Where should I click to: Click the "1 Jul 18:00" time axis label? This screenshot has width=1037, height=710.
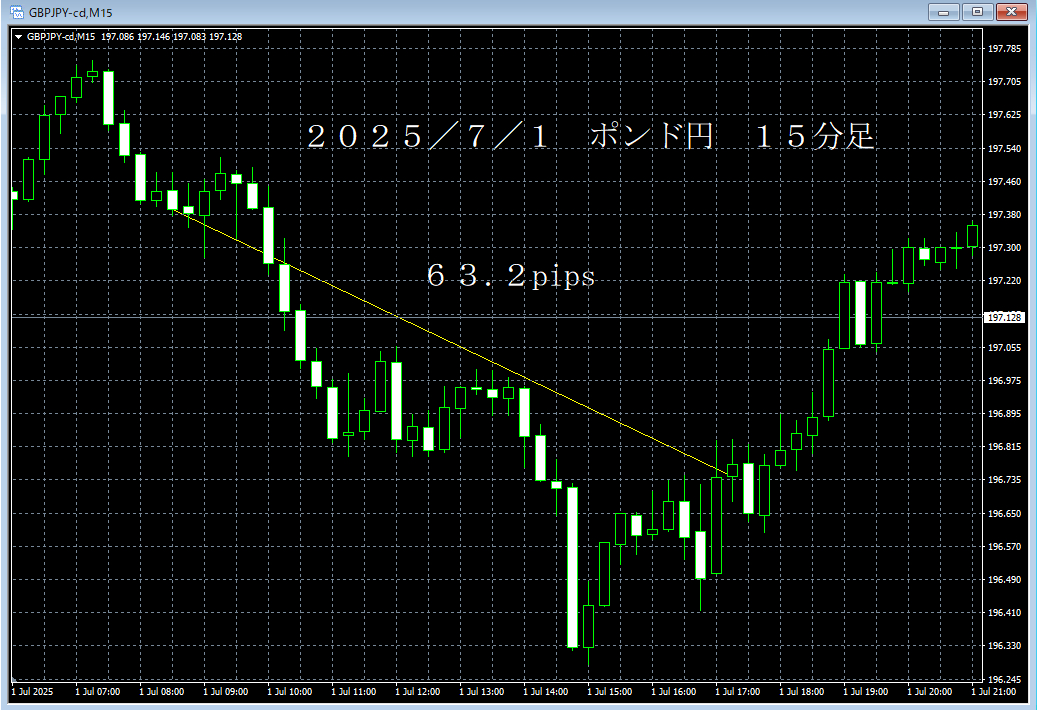pos(802,691)
